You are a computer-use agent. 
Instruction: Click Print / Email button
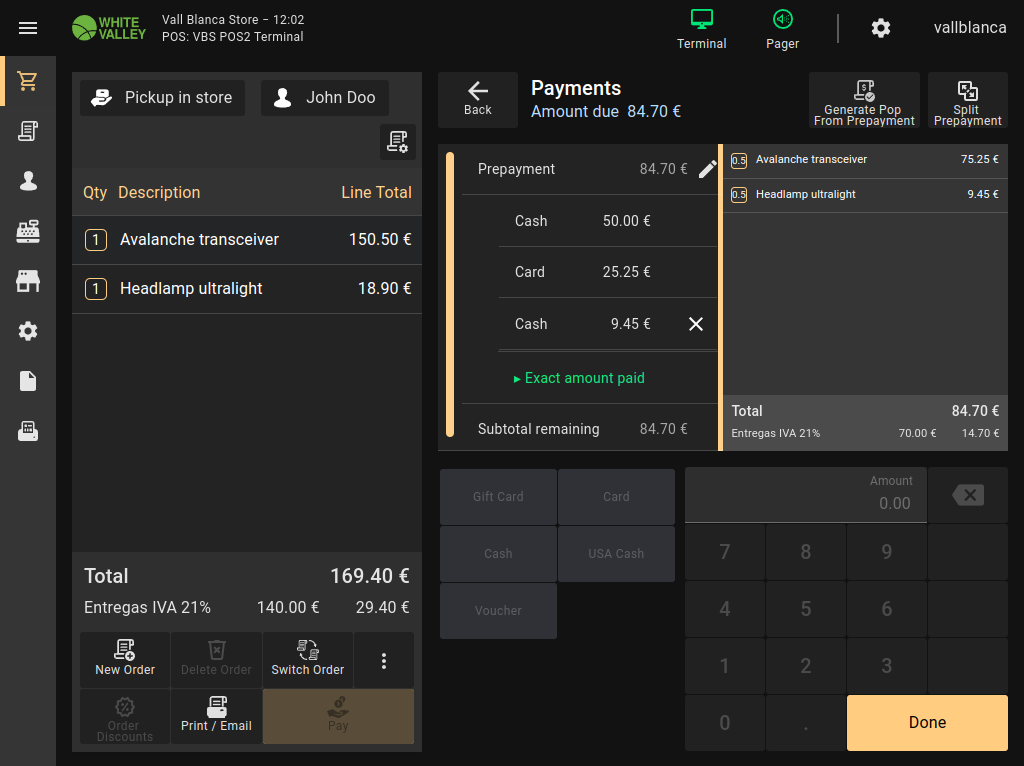216,717
